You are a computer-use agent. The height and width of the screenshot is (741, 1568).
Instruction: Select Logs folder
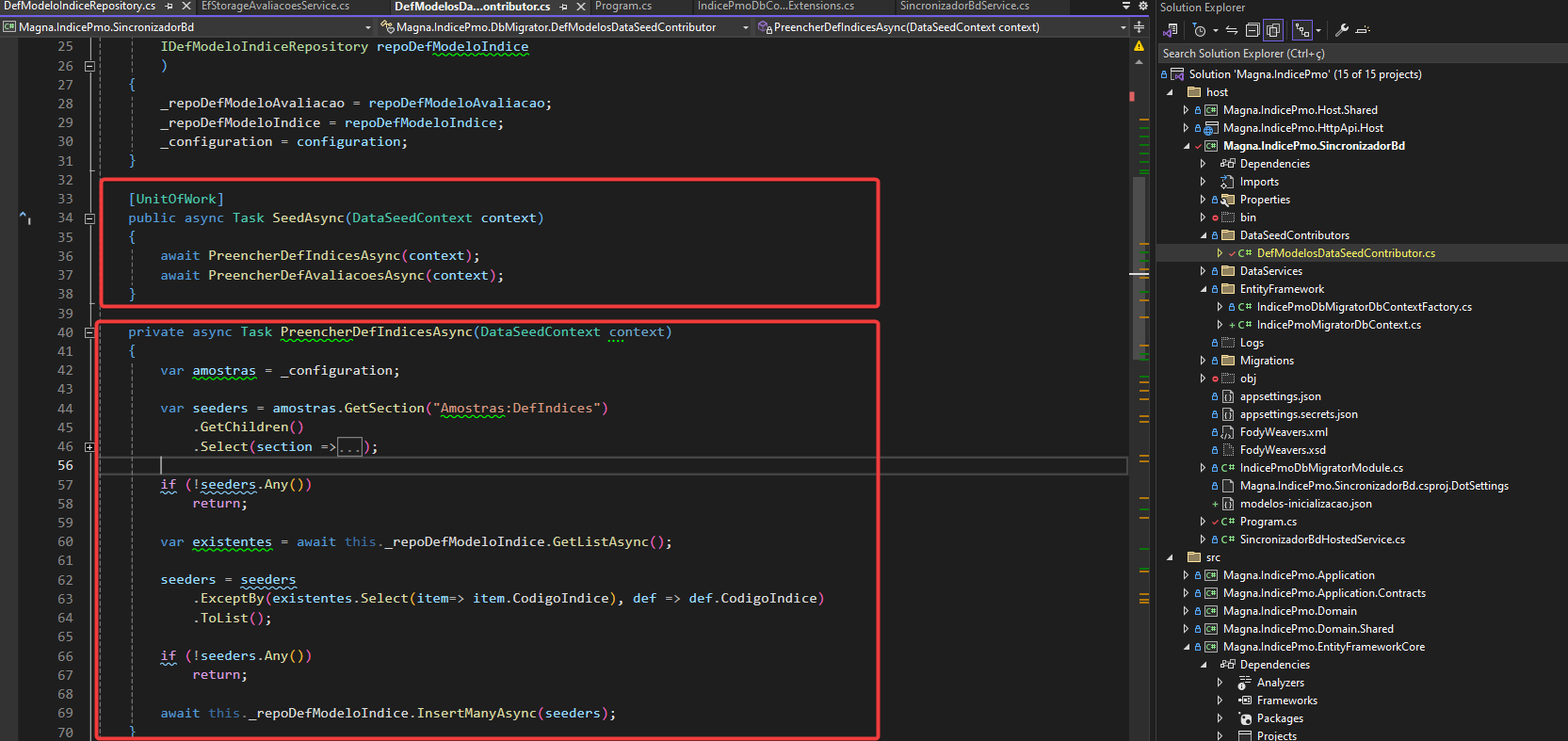(x=1252, y=343)
